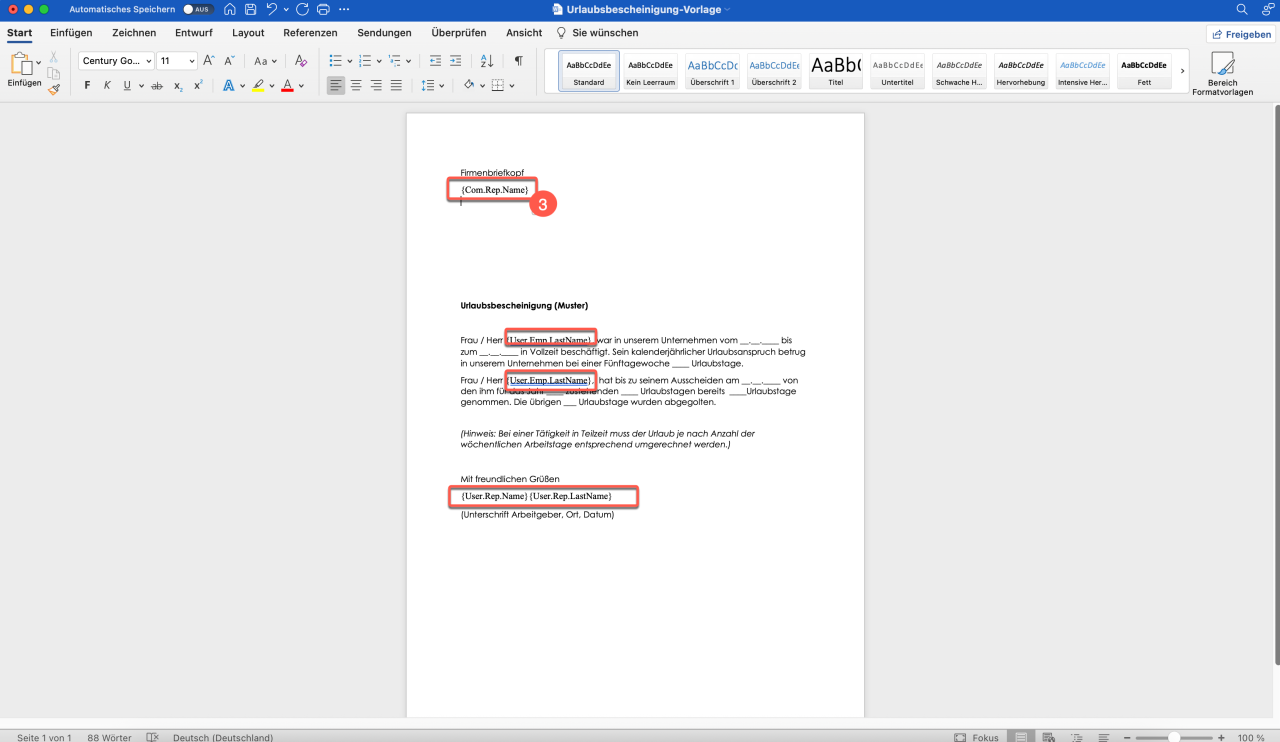Click the Freigeben share button
Image resolution: width=1280 pixels, height=742 pixels.
pos(1241,34)
